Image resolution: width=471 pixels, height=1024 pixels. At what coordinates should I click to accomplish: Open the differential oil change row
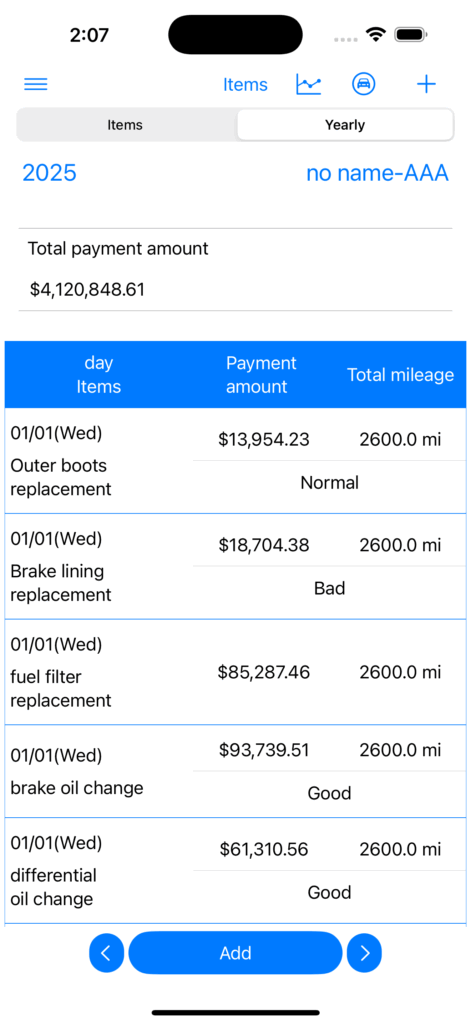pyautogui.click(x=235, y=871)
